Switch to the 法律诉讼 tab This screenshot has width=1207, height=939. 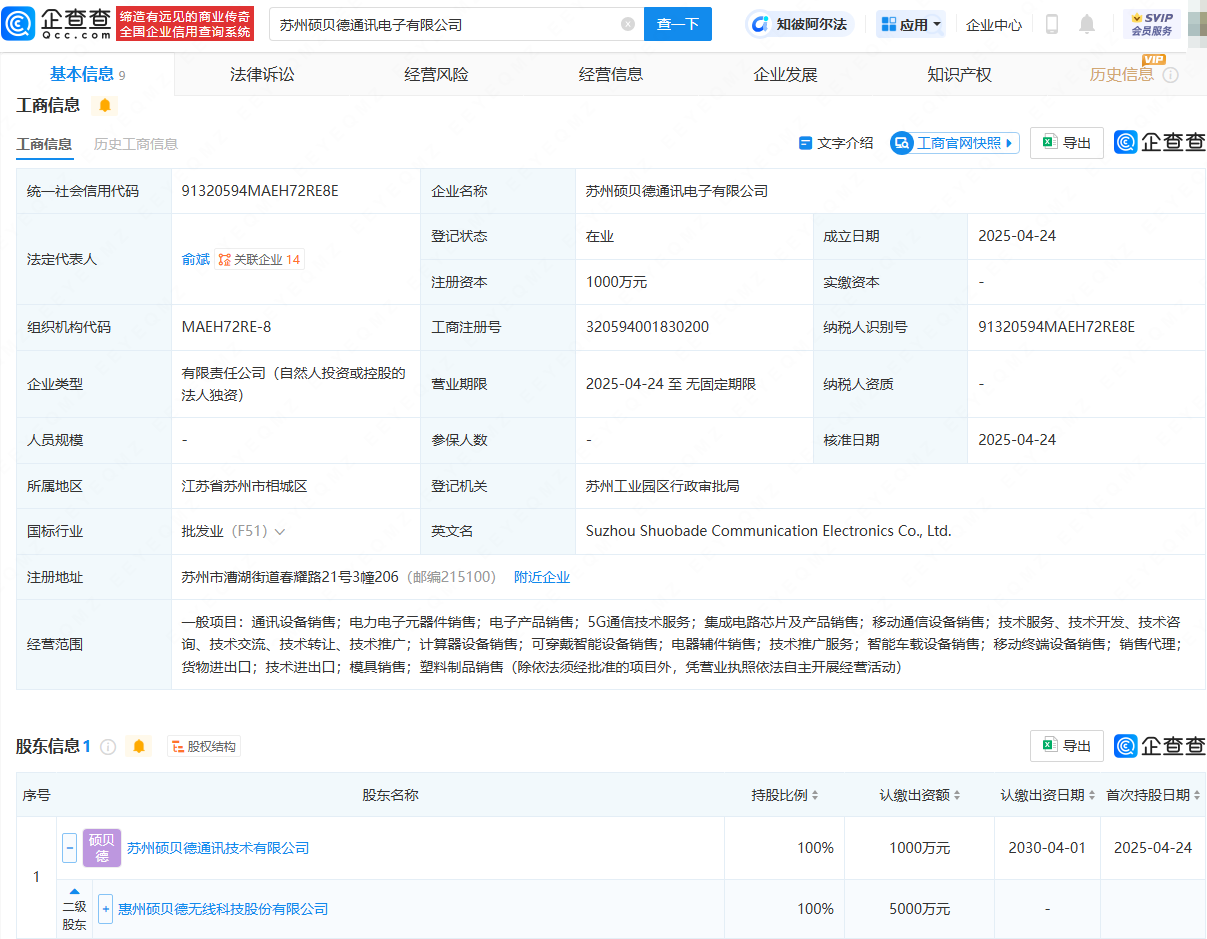pos(262,74)
